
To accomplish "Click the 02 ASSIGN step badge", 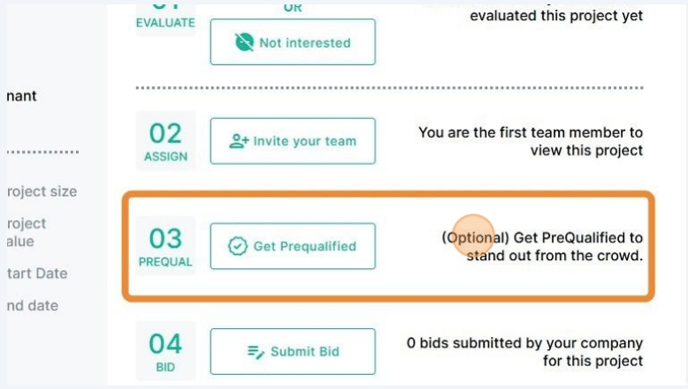I will click(165, 141).
